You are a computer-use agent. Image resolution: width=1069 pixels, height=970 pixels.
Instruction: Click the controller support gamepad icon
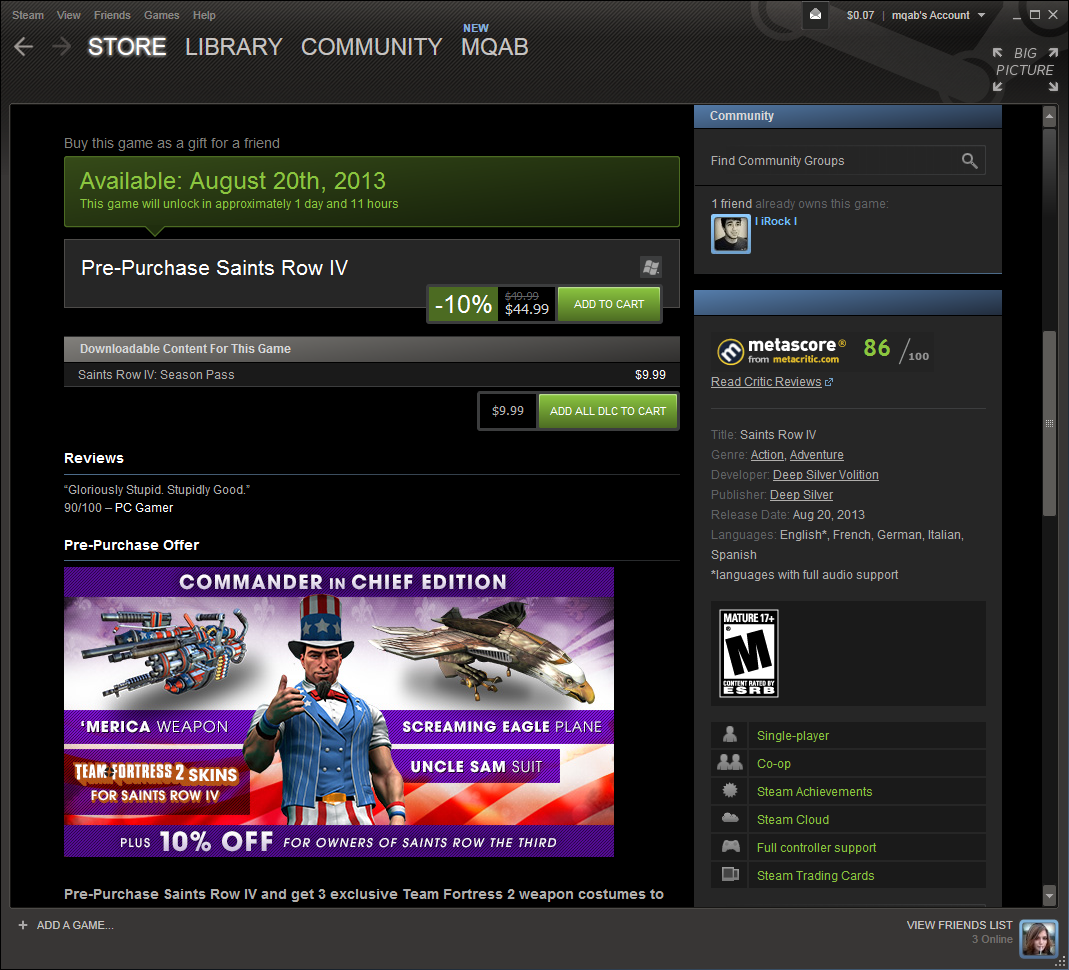(x=730, y=847)
